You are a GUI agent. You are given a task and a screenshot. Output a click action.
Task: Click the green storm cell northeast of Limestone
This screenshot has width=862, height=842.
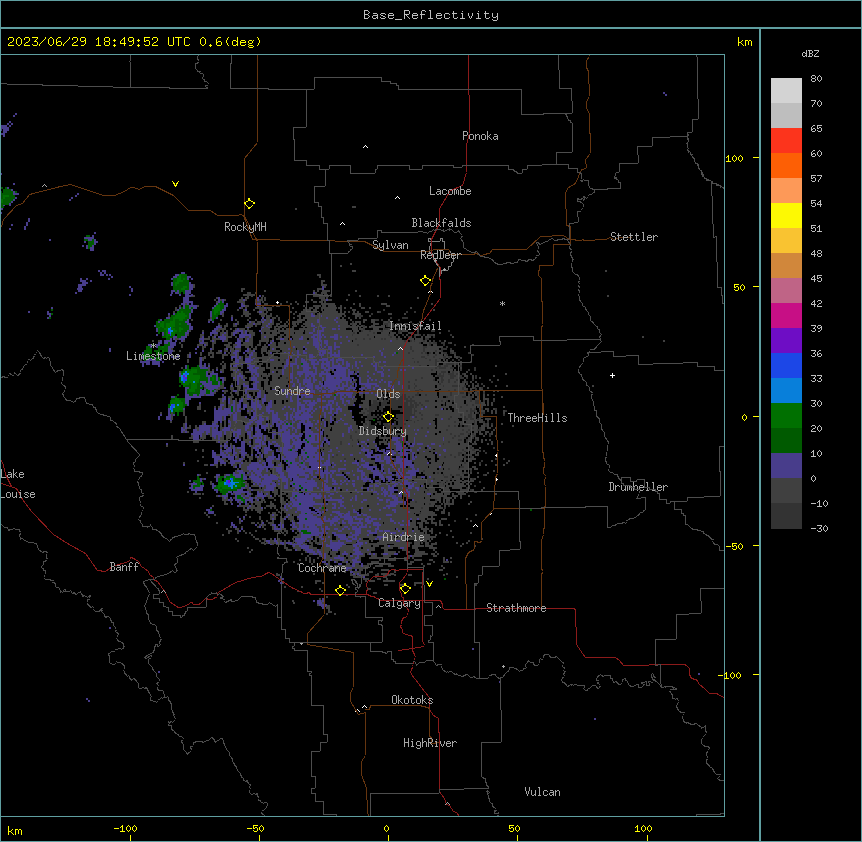click(175, 324)
